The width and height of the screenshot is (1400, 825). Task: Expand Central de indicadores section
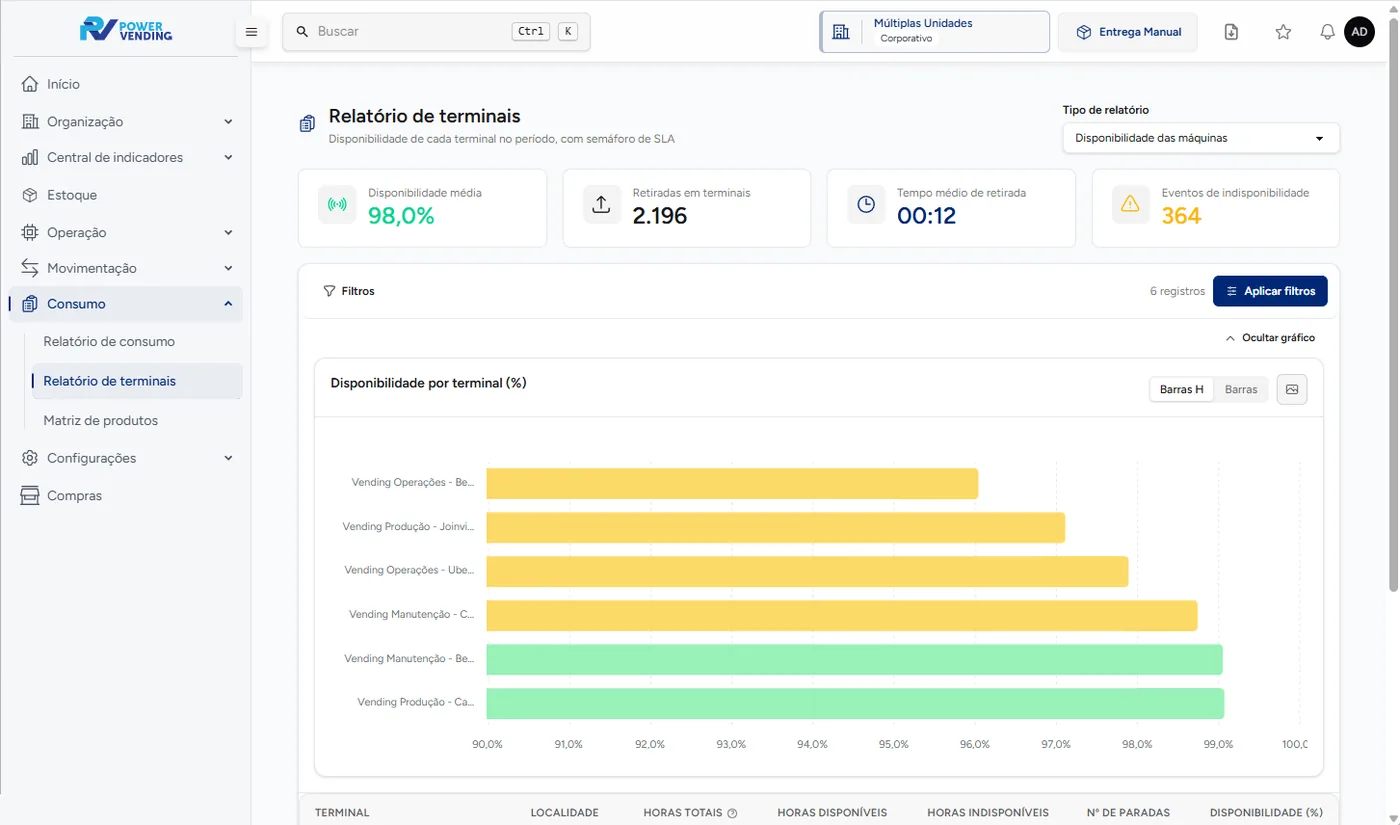(x=126, y=157)
